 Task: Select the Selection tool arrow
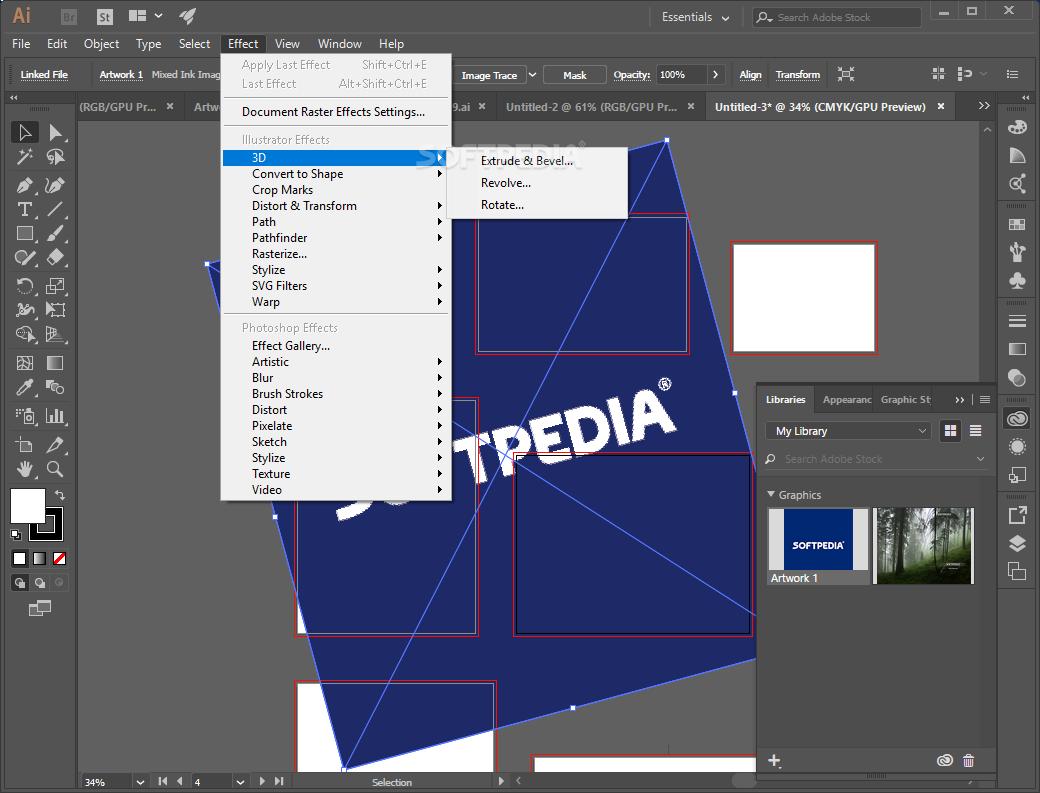tap(25, 133)
